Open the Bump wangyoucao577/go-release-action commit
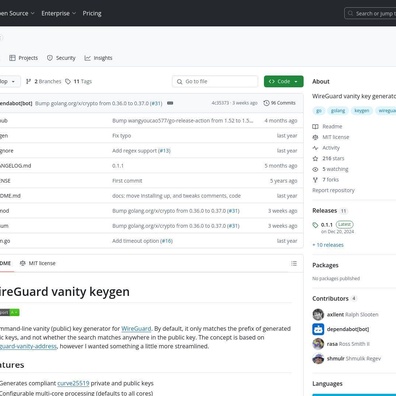 [x=183, y=121]
